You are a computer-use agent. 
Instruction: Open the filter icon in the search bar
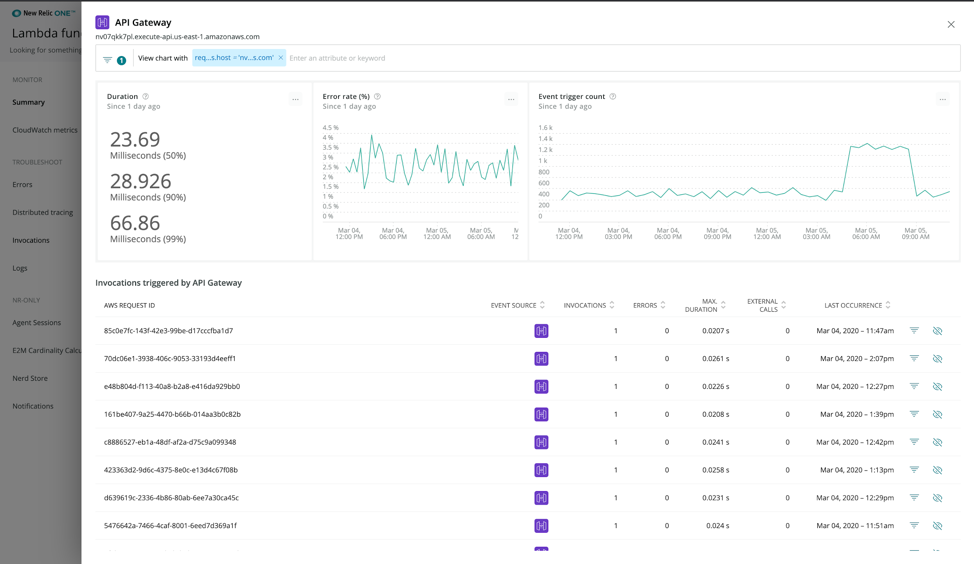(x=107, y=60)
